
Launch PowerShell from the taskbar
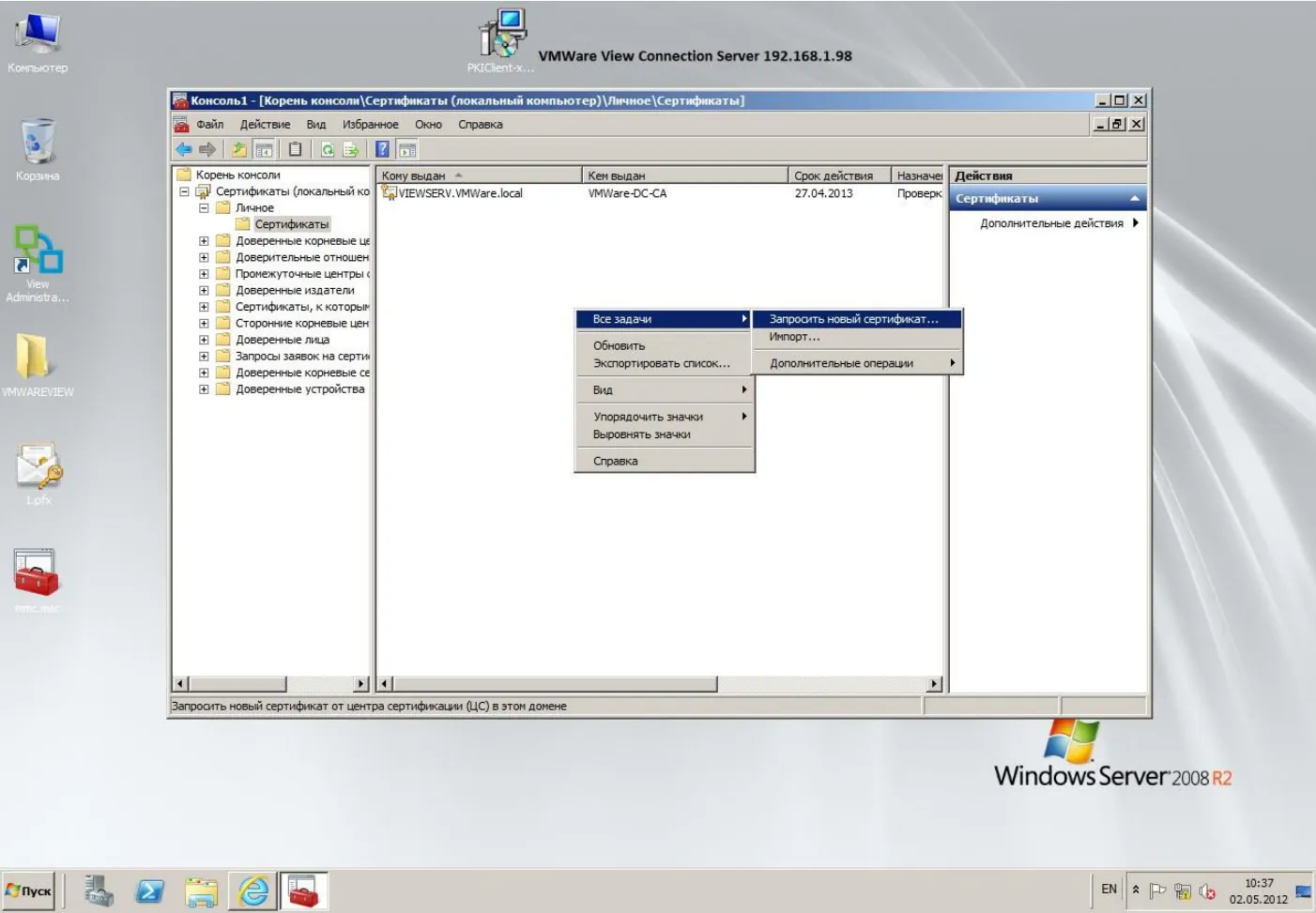[x=150, y=890]
